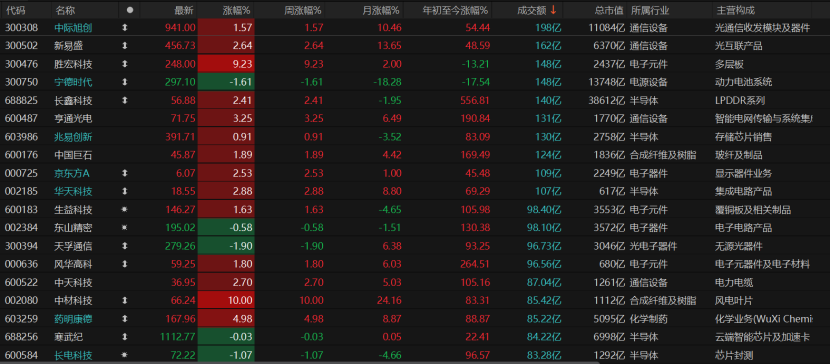Click the marker icon in the 京东方A row

pyautogui.click(x=125, y=174)
